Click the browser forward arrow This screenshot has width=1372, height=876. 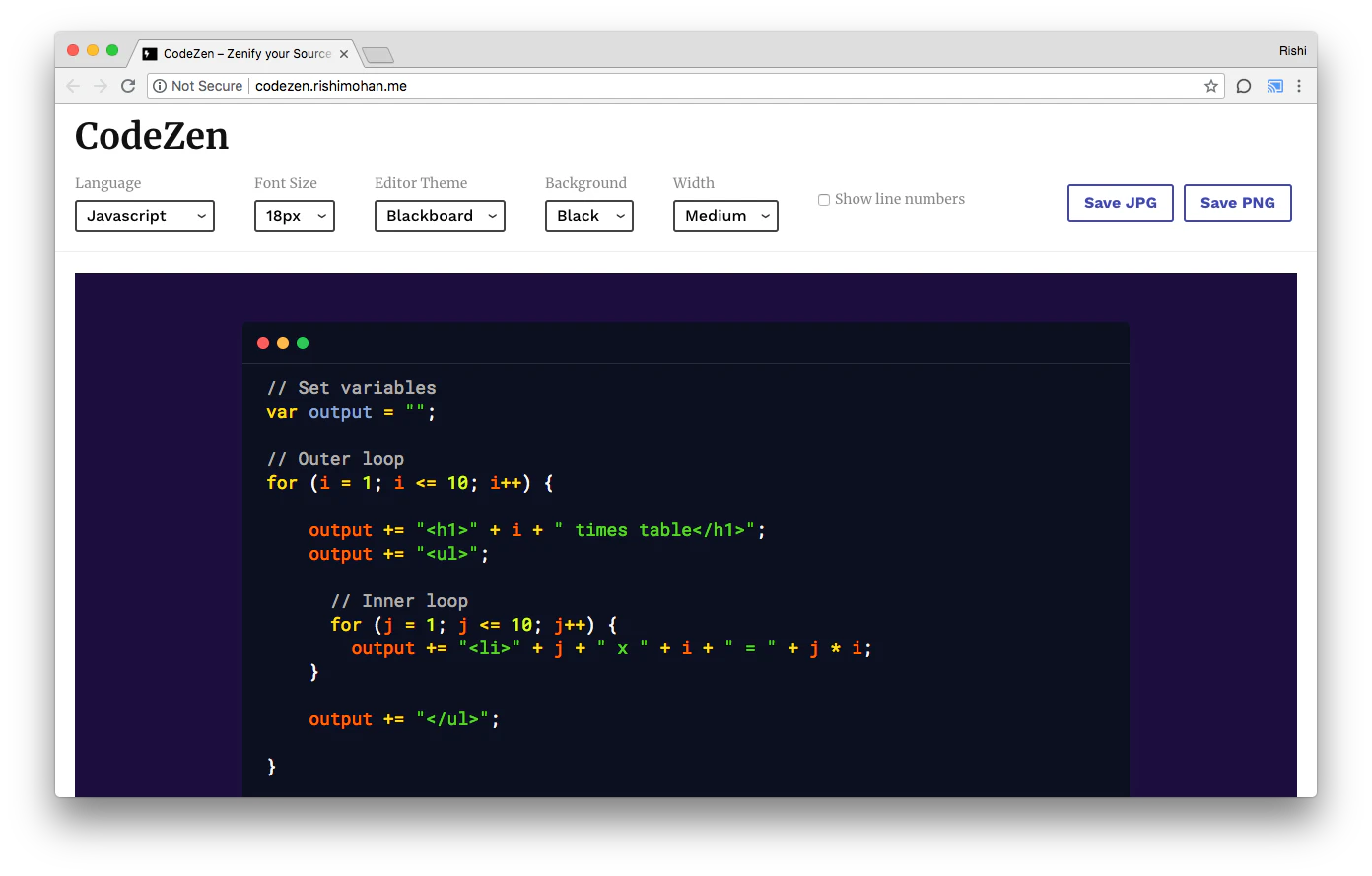coord(101,86)
